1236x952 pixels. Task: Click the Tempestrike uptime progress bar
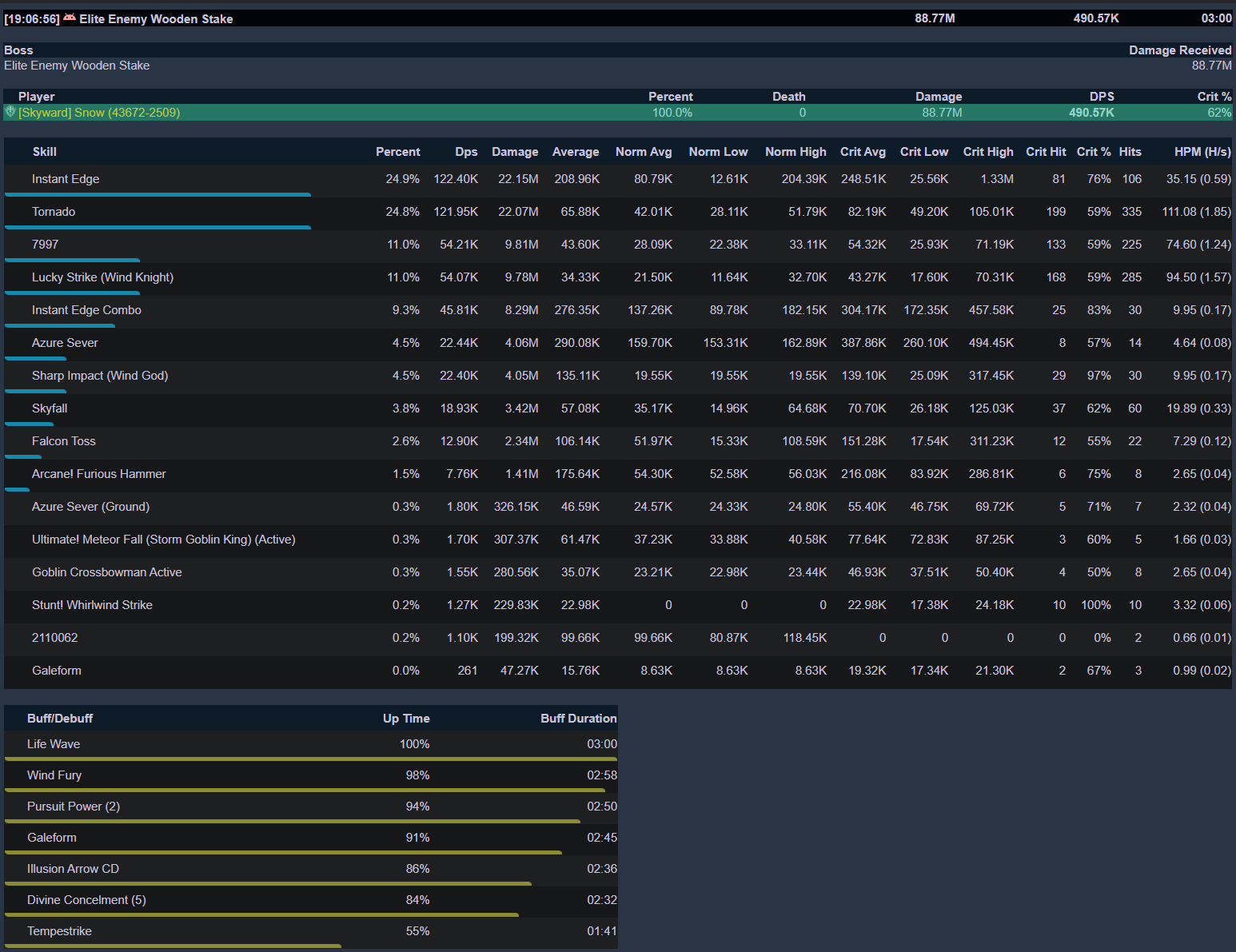pos(173,946)
